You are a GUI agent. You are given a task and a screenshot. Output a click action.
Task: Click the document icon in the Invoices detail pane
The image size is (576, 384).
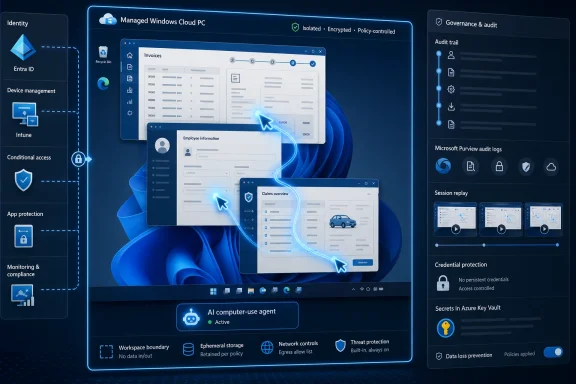(235, 78)
